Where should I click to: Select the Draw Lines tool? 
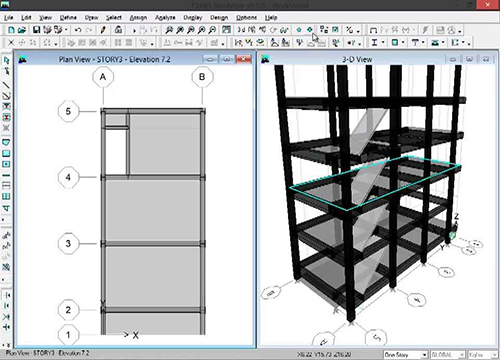point(6,85)
